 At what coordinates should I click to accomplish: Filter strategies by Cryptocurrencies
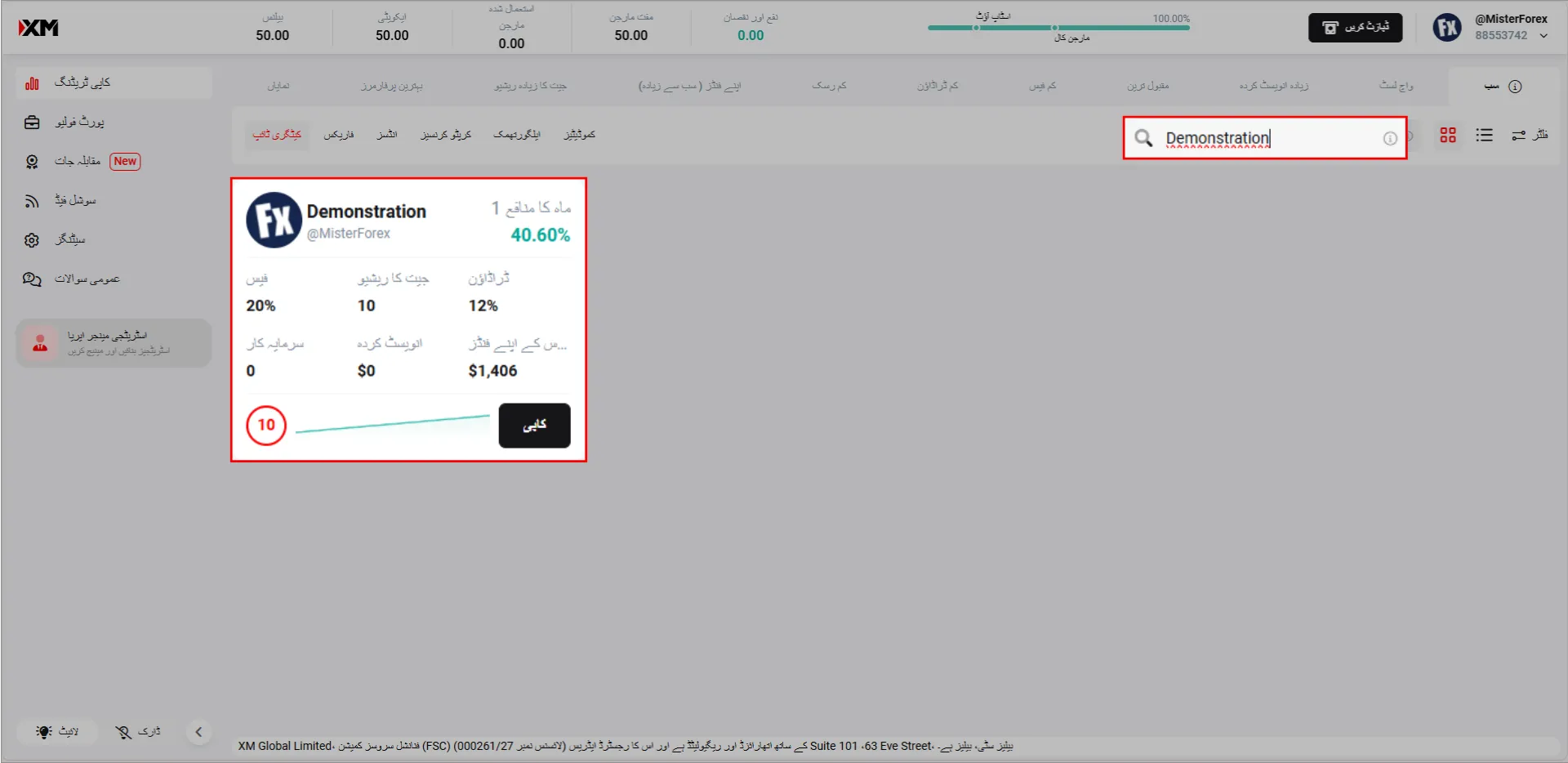coord(446,135)
